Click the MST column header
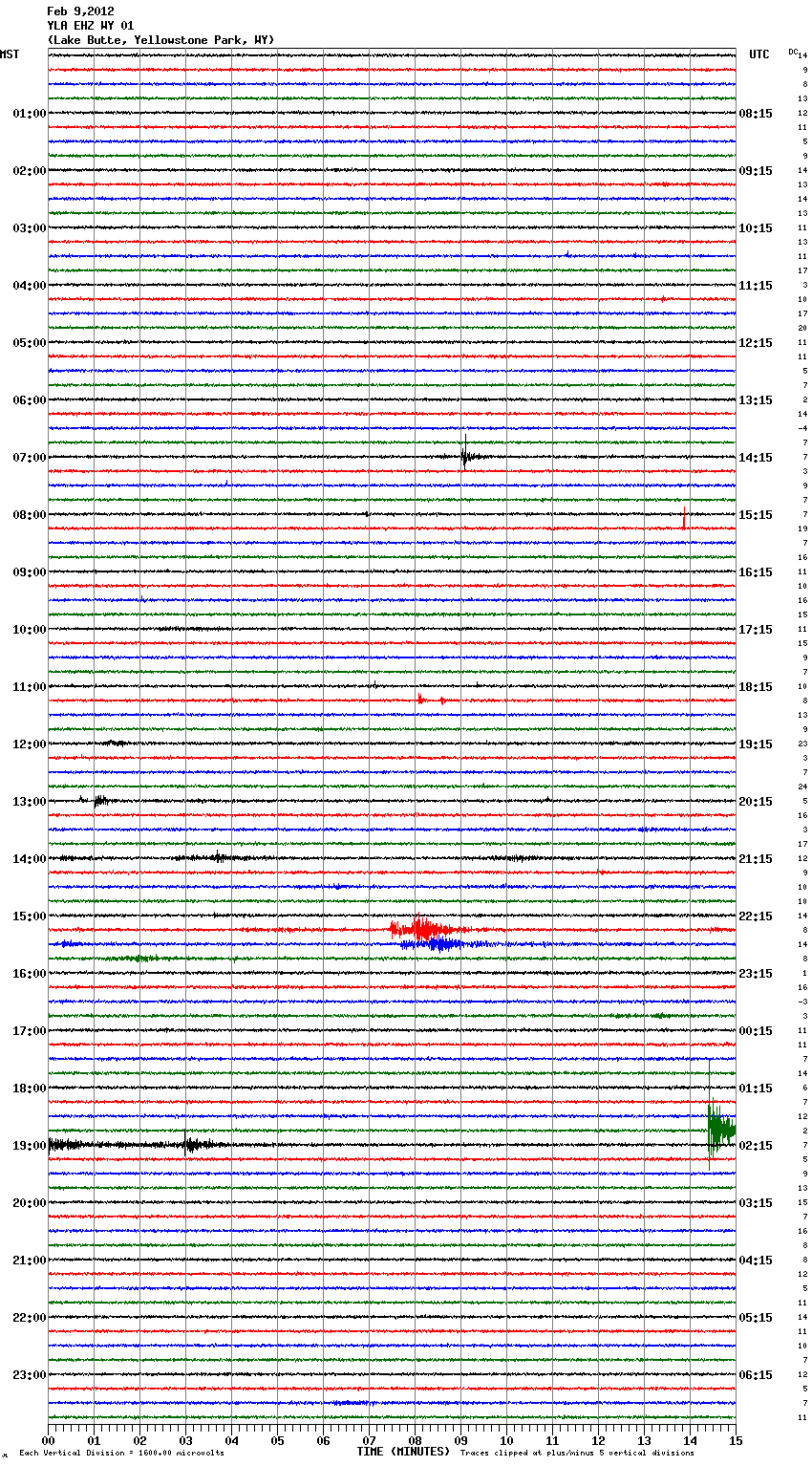Image resolution: width=812 pixels, height=1466 pixels. tap(10, 54)
